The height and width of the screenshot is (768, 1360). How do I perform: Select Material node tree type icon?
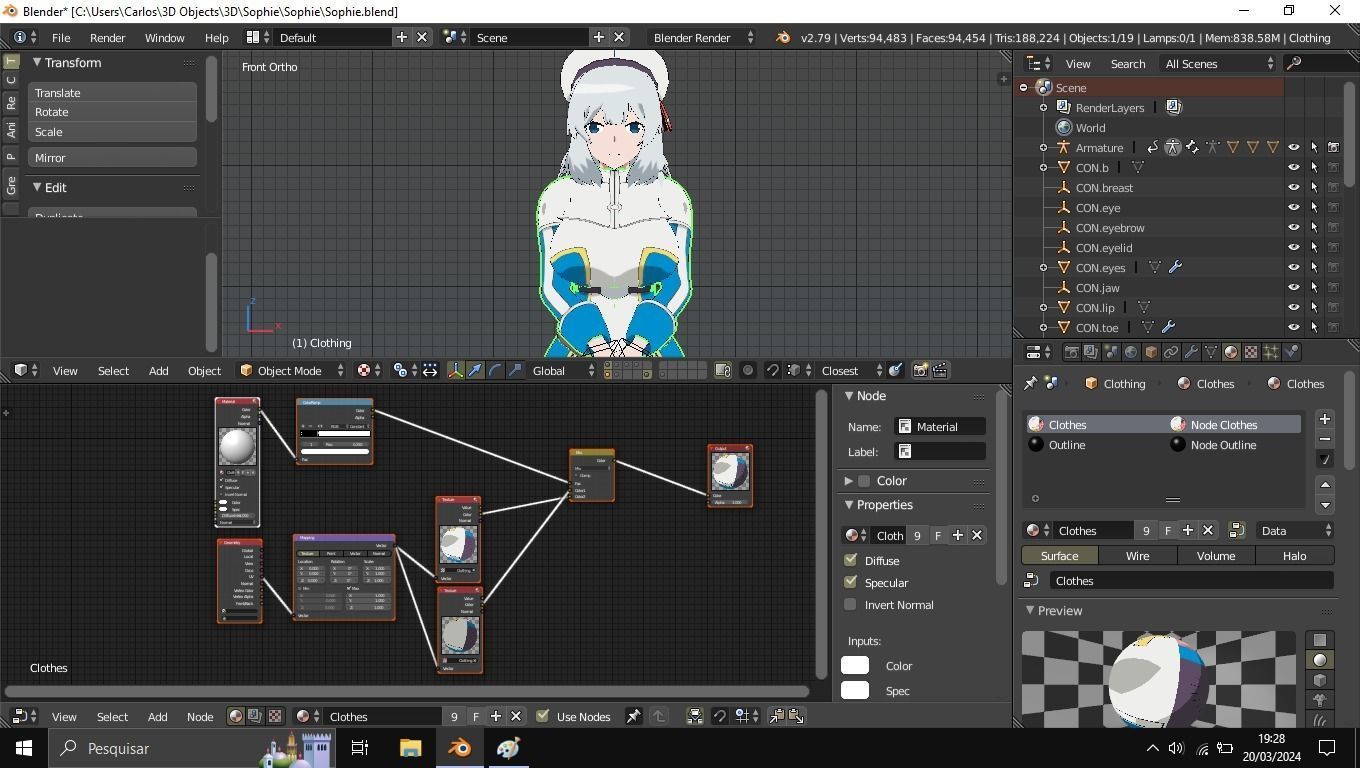point(235,716)
